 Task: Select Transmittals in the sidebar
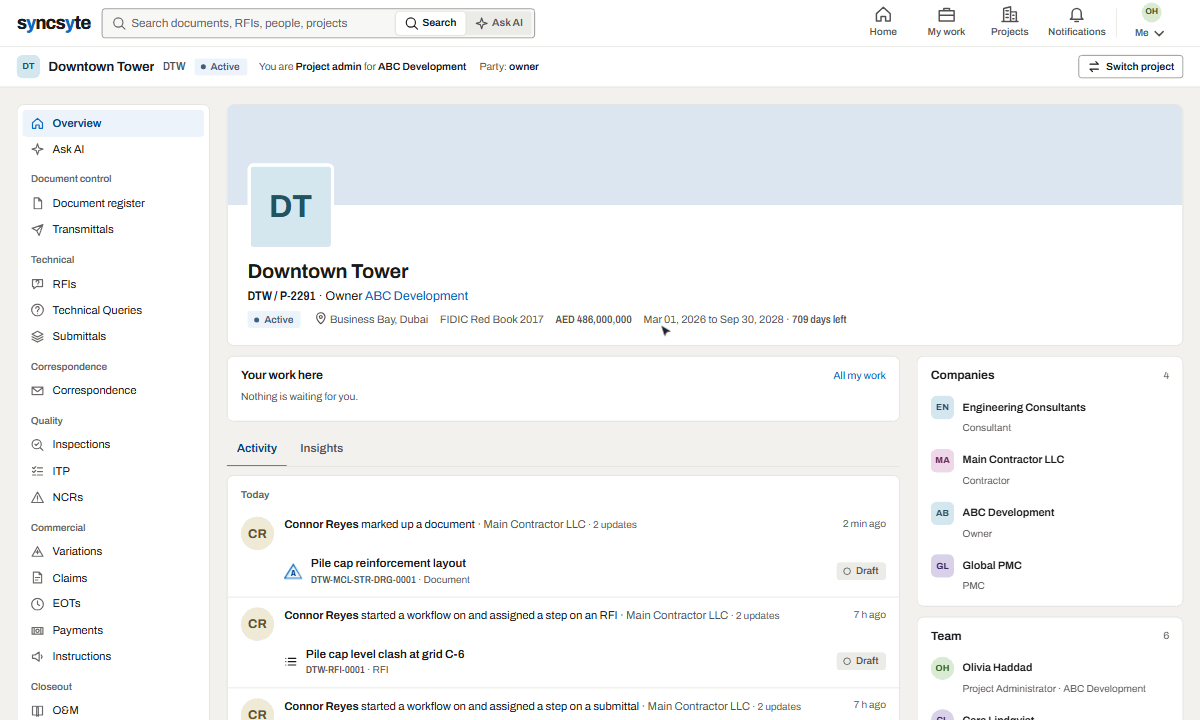point(113,229)
